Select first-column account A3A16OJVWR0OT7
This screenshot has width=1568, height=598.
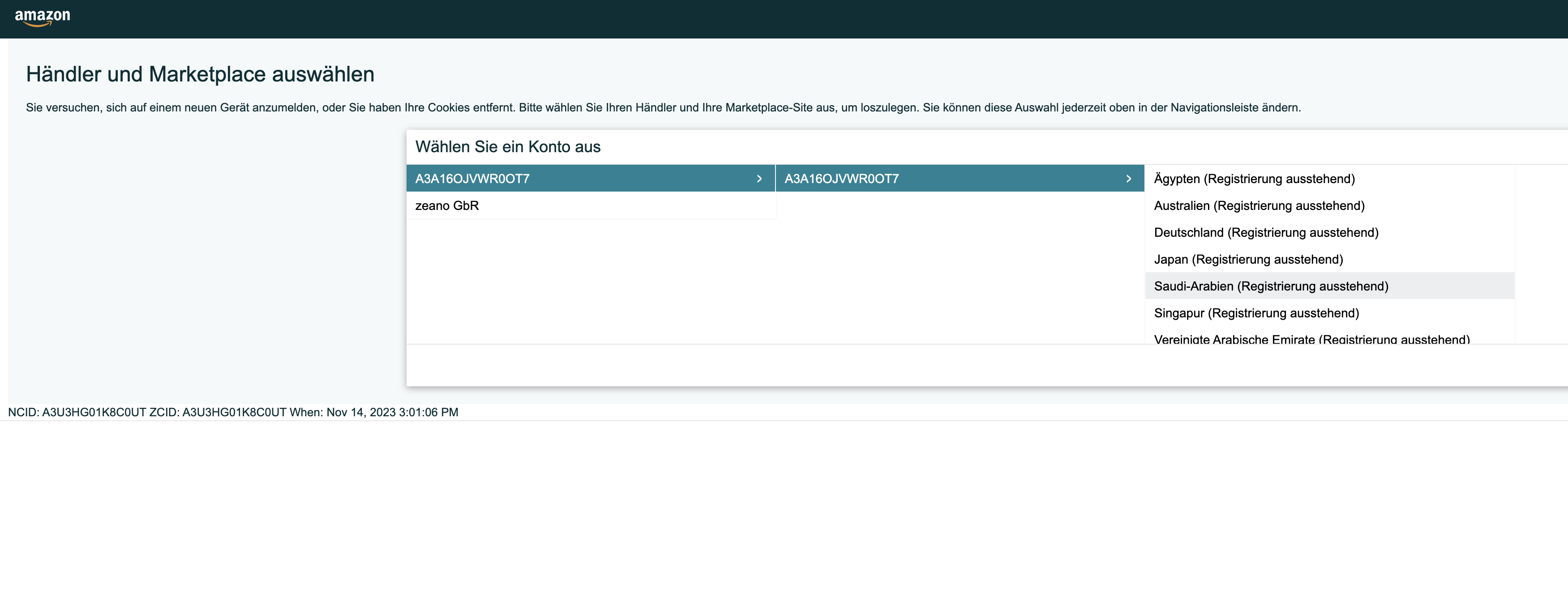(x=591, y=178)
